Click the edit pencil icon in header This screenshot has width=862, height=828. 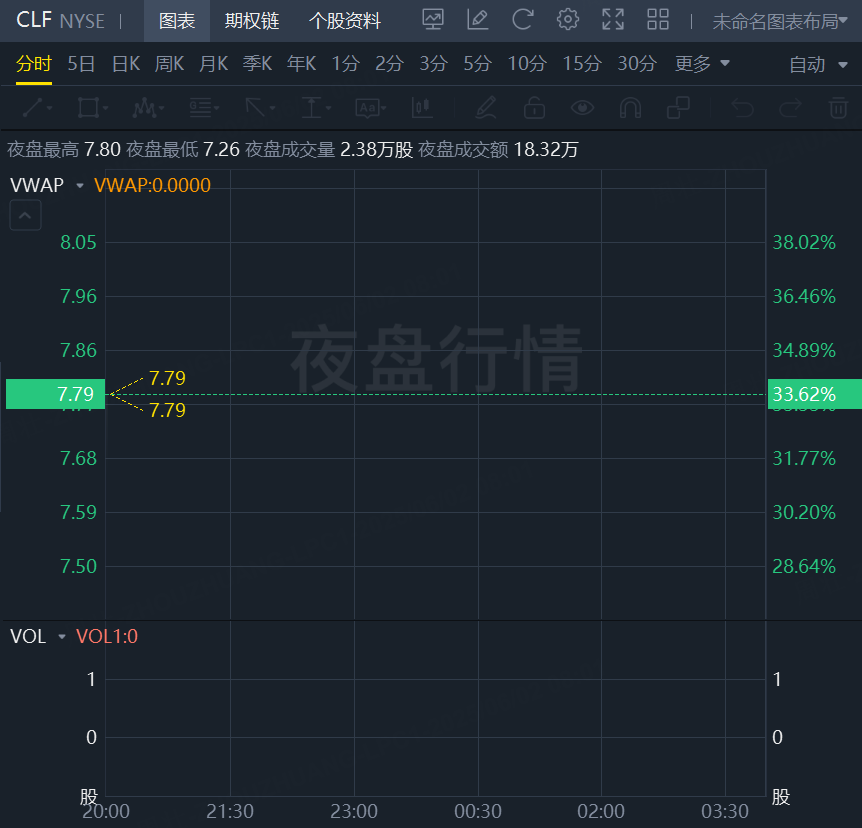(x=477, y=20)
